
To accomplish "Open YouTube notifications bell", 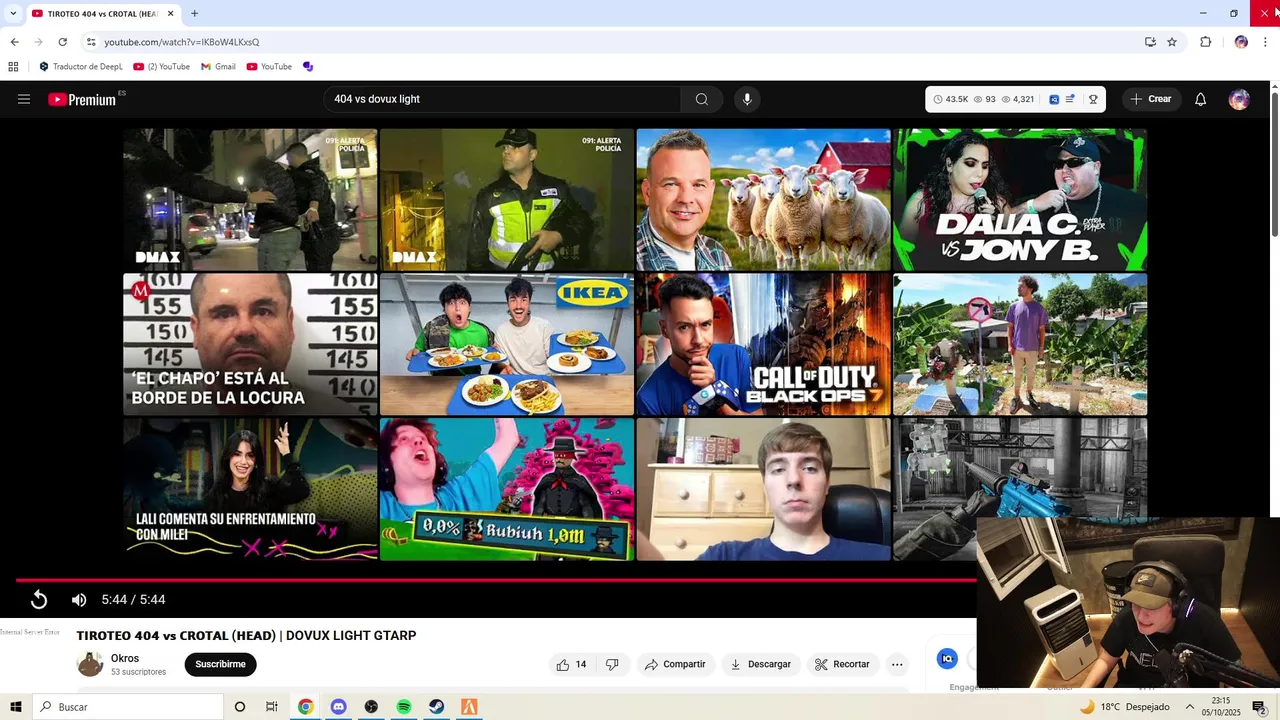I will 1201,99.
